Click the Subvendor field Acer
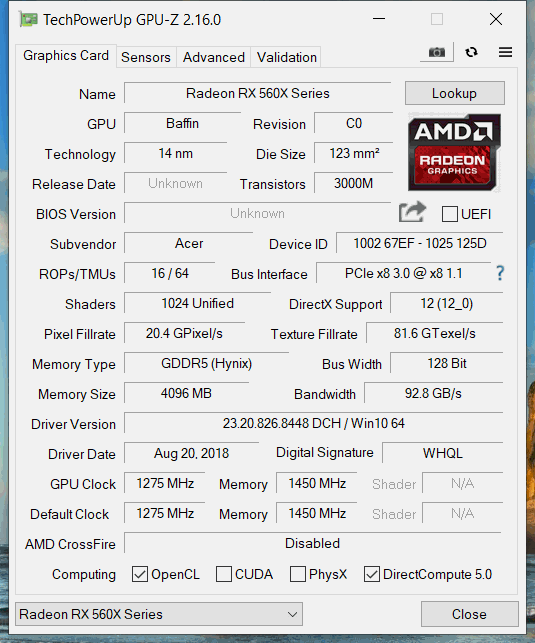 click(189, 243)
